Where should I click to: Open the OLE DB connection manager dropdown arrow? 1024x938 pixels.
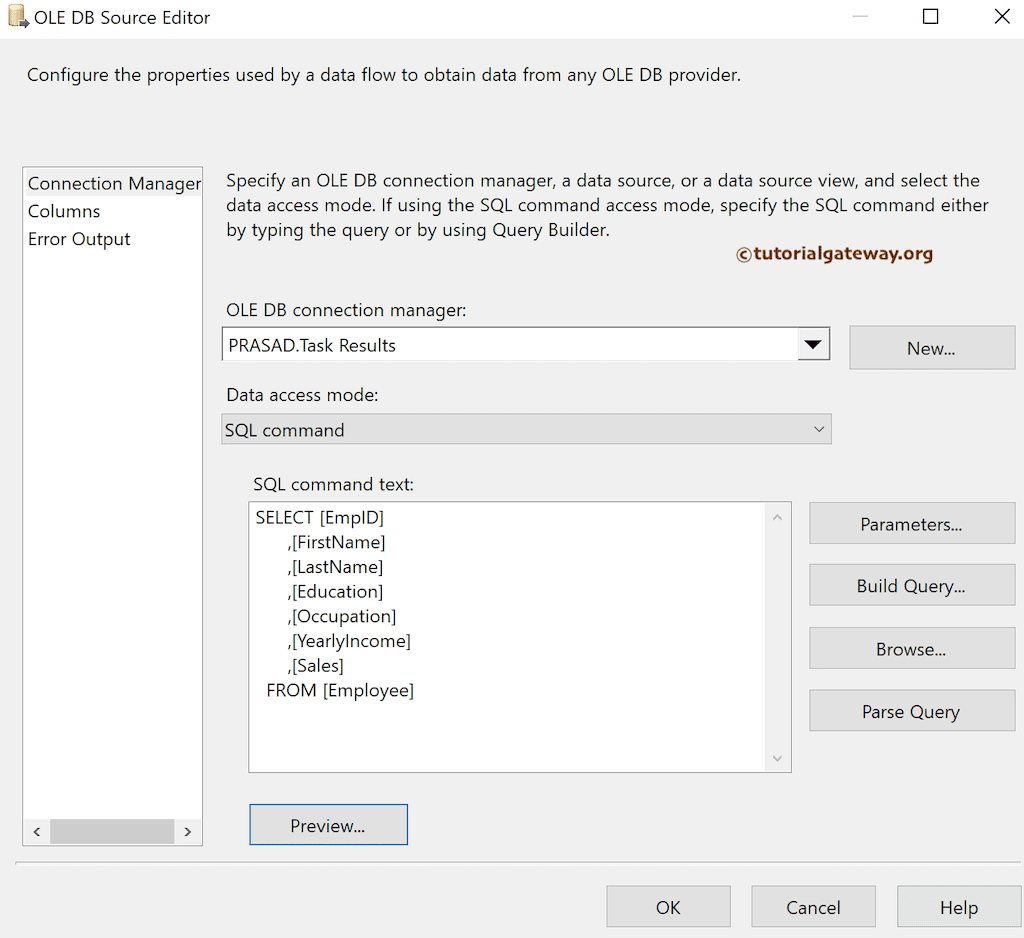[815, 343]
